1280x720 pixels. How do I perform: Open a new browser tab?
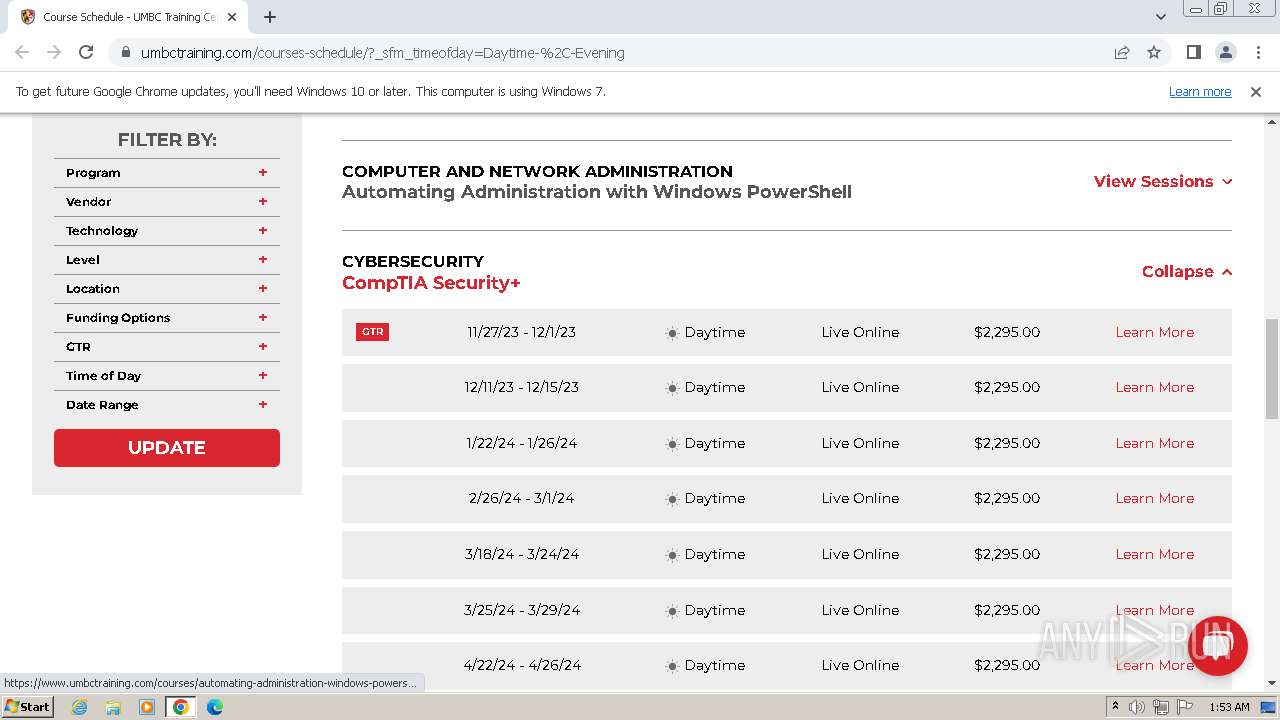[x=270, y=17]
